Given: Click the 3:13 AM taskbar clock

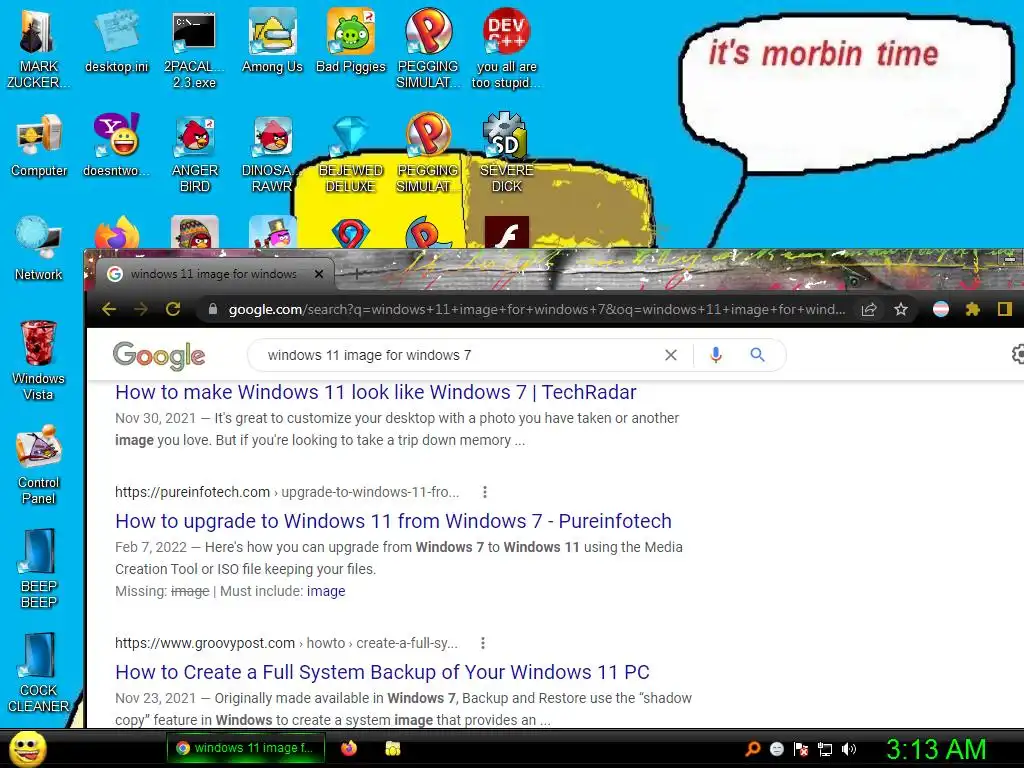Looking at the screenshot, I should (x=936, y=749).
